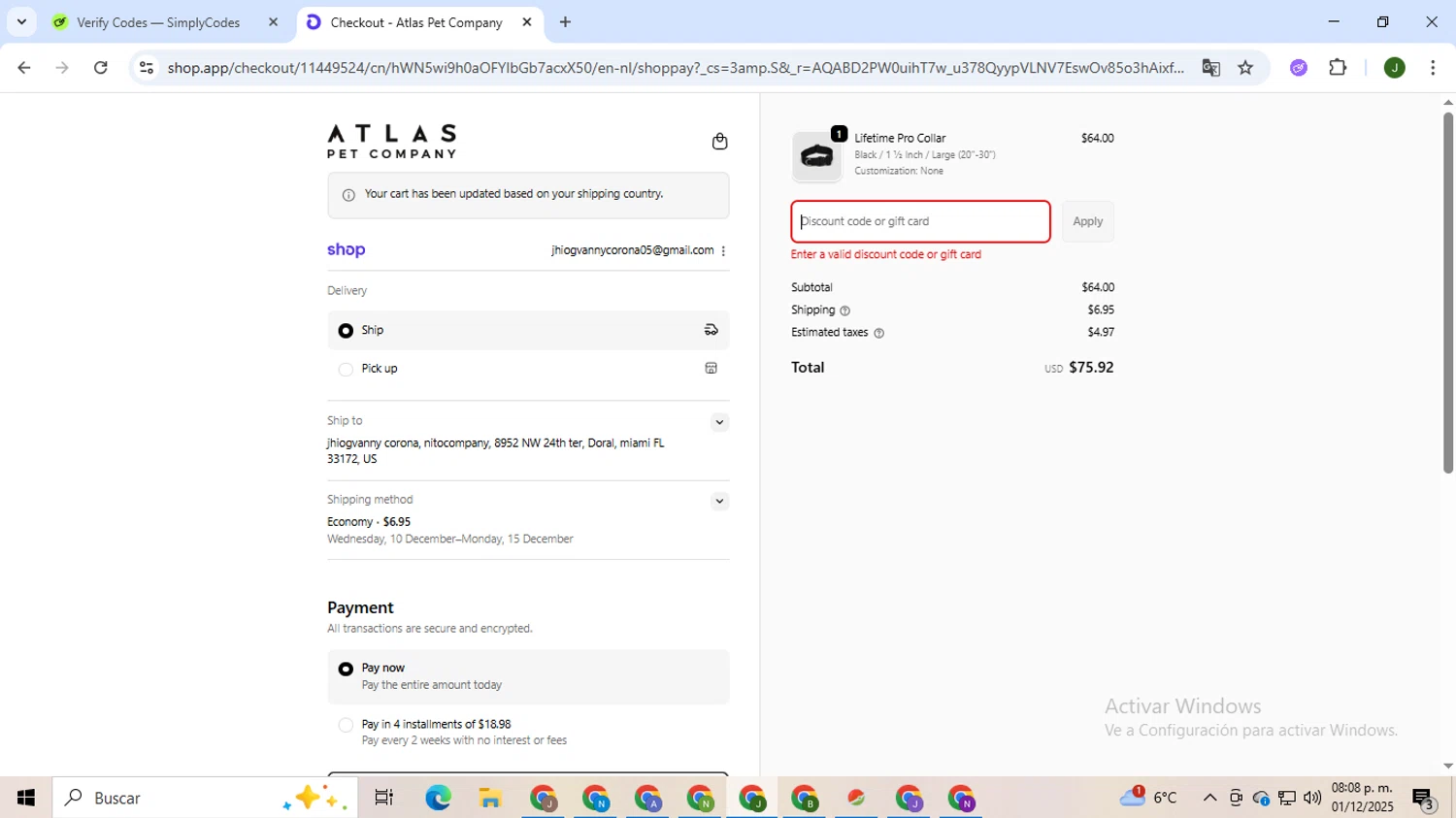
Task: Open the translate page icon
Action: click(x=1210, y=68)
